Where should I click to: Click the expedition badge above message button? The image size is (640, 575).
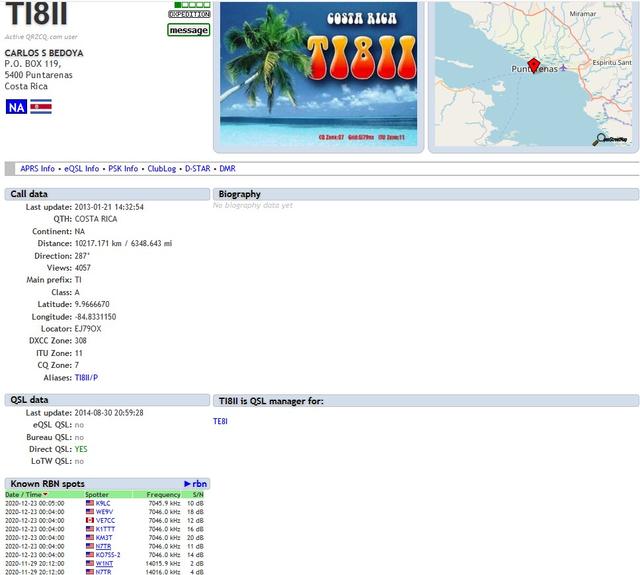pyautogui.click(x=189, y=14)
